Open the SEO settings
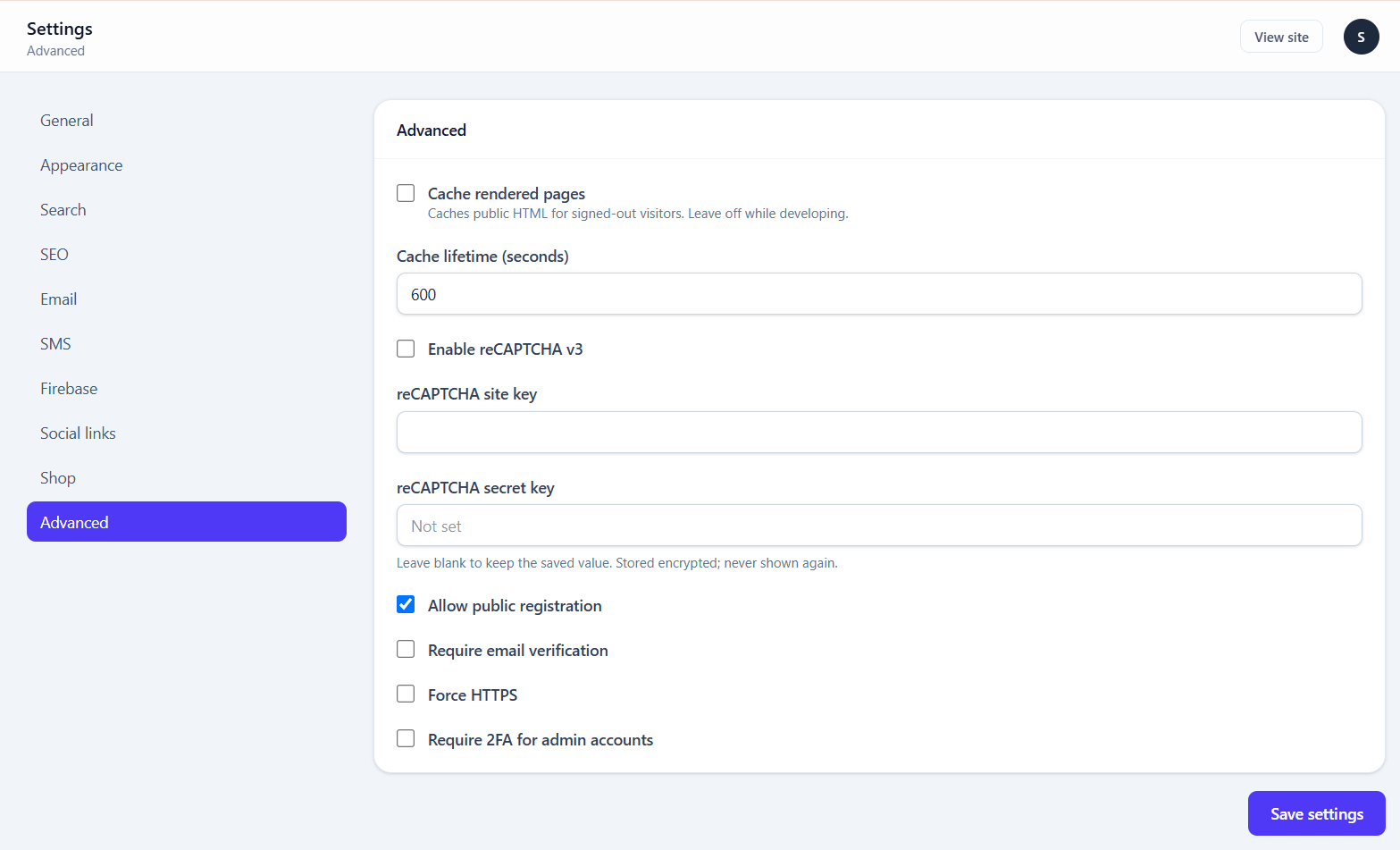1400x850 pixels. click(x=187, y=254)
